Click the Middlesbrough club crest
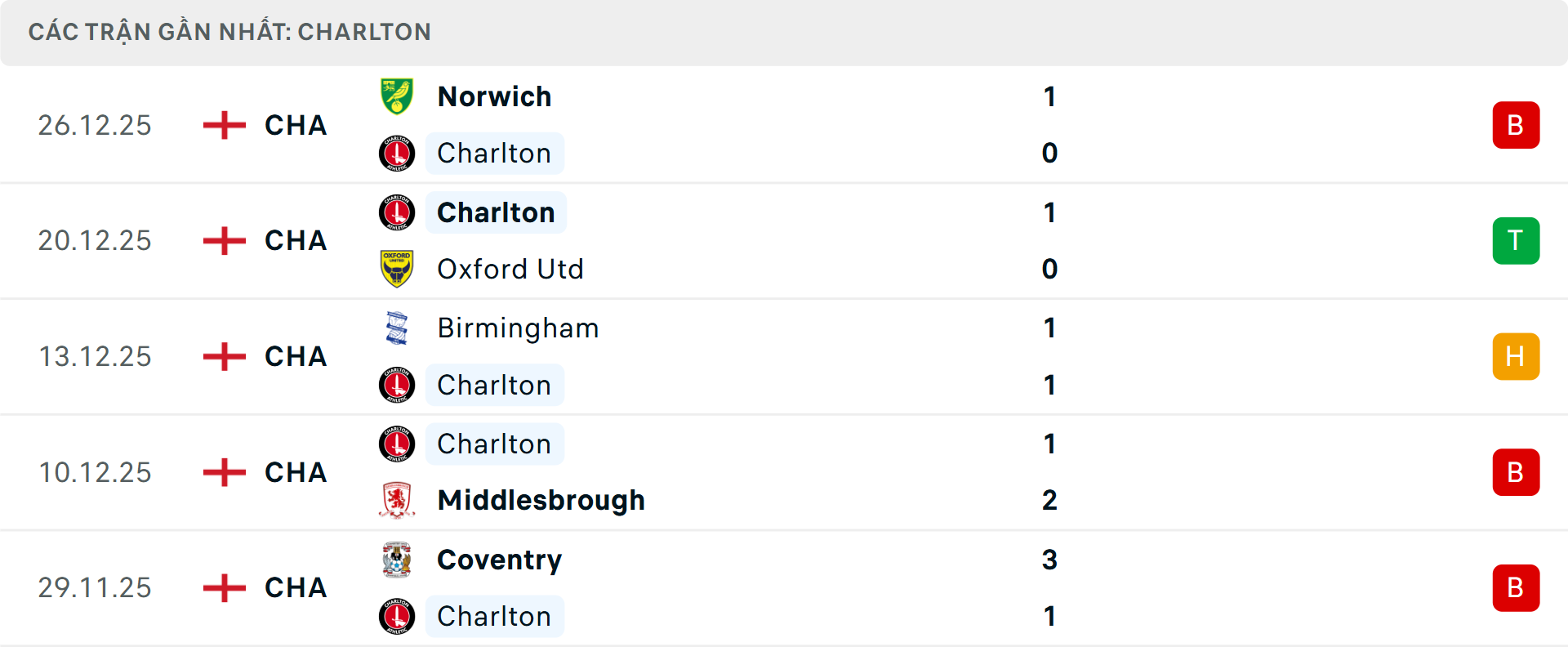Image resolution: width=1568 pixels, height=647 pixels. [x=397, y=500]
